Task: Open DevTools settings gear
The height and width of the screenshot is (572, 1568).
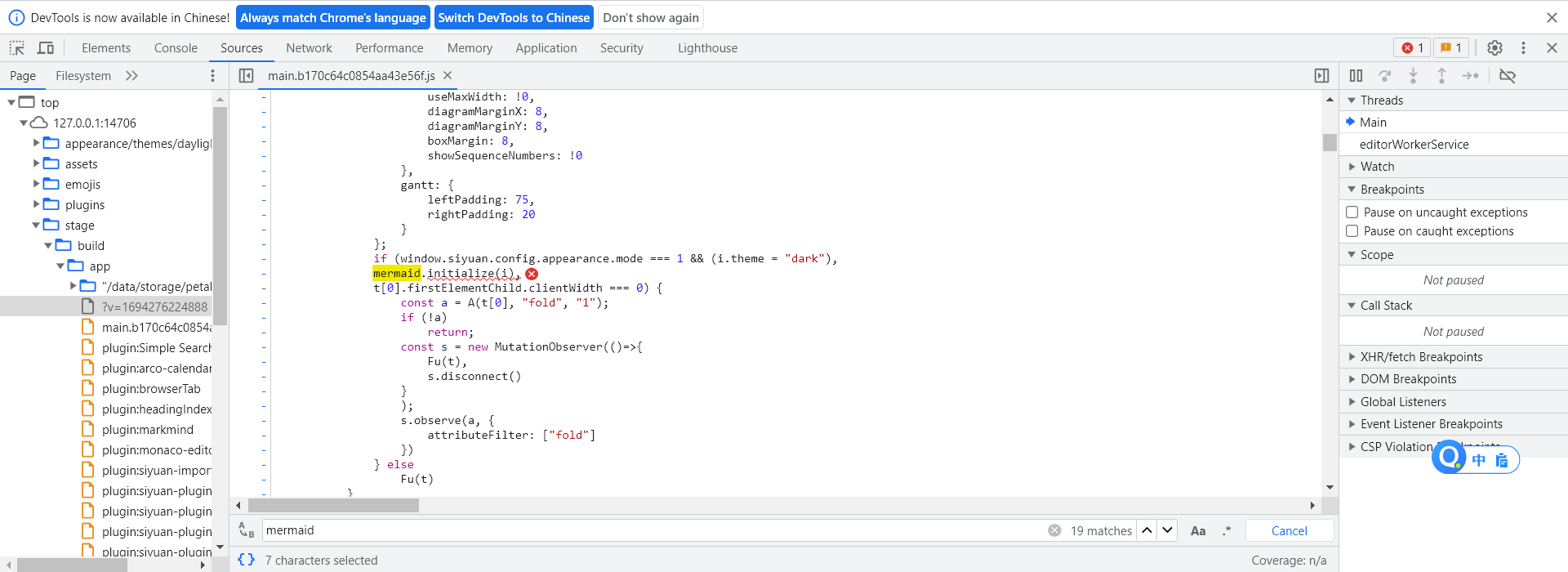Action: [x=1494, y=48]
